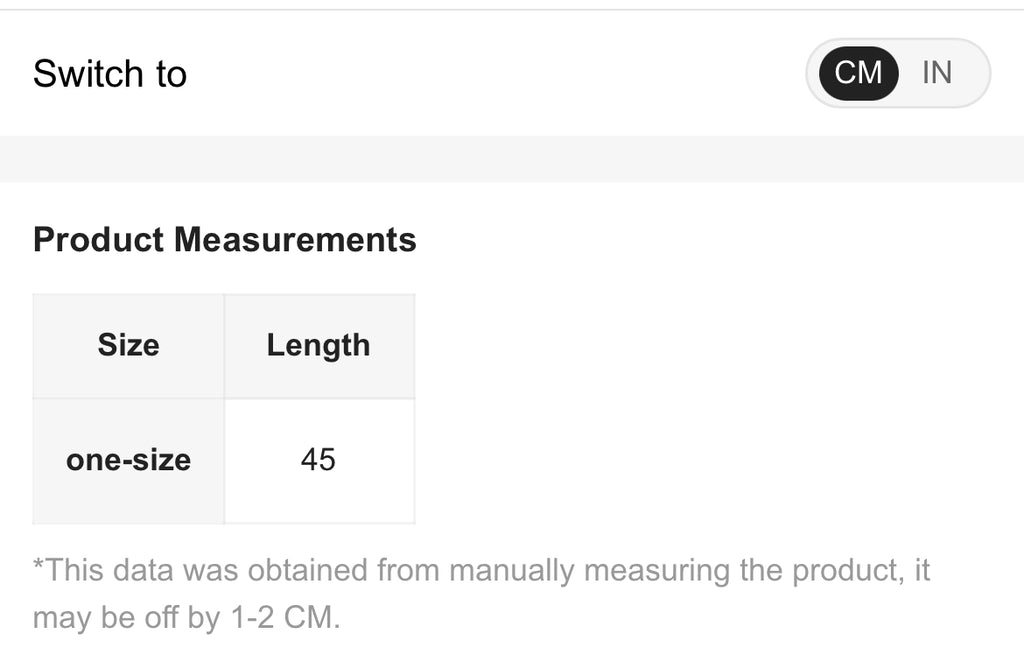This screenshot has width=1024, height=669.
Task: Click the 'may be off by 1-2 CM' text
Action: click(x=187, y=617)
